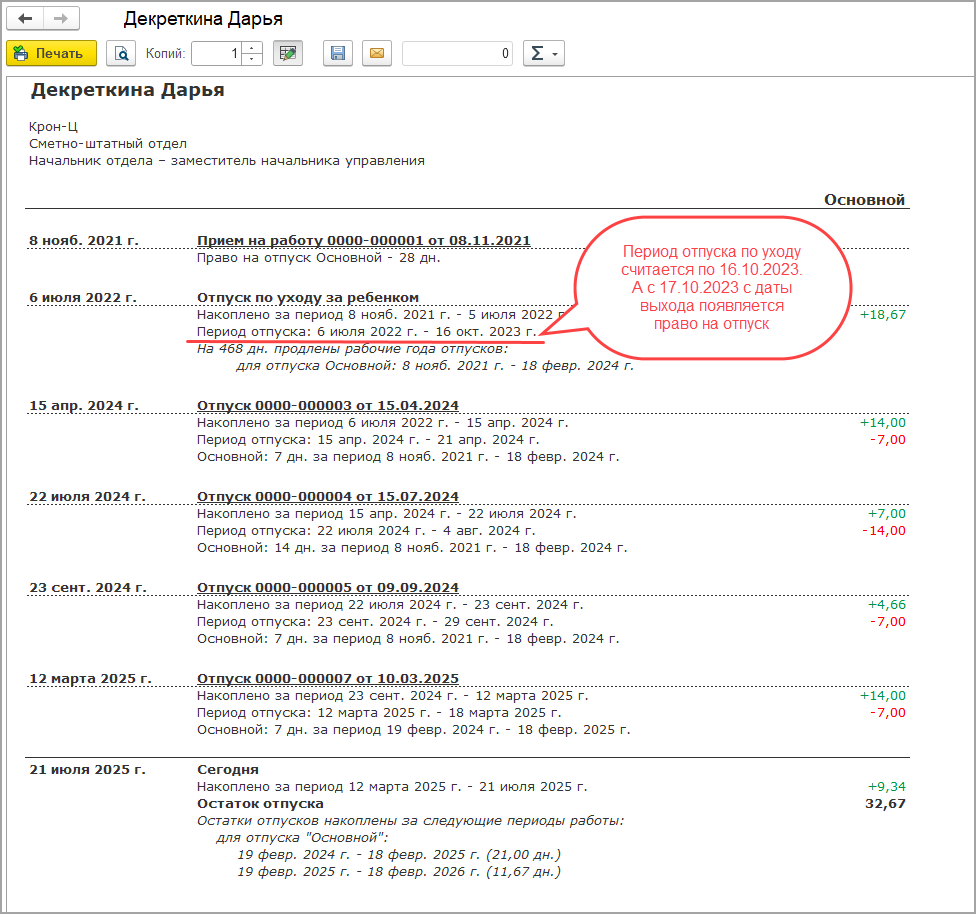Focus the Копий number field
This screenshot has width=976, height=914.
(216, 54)
